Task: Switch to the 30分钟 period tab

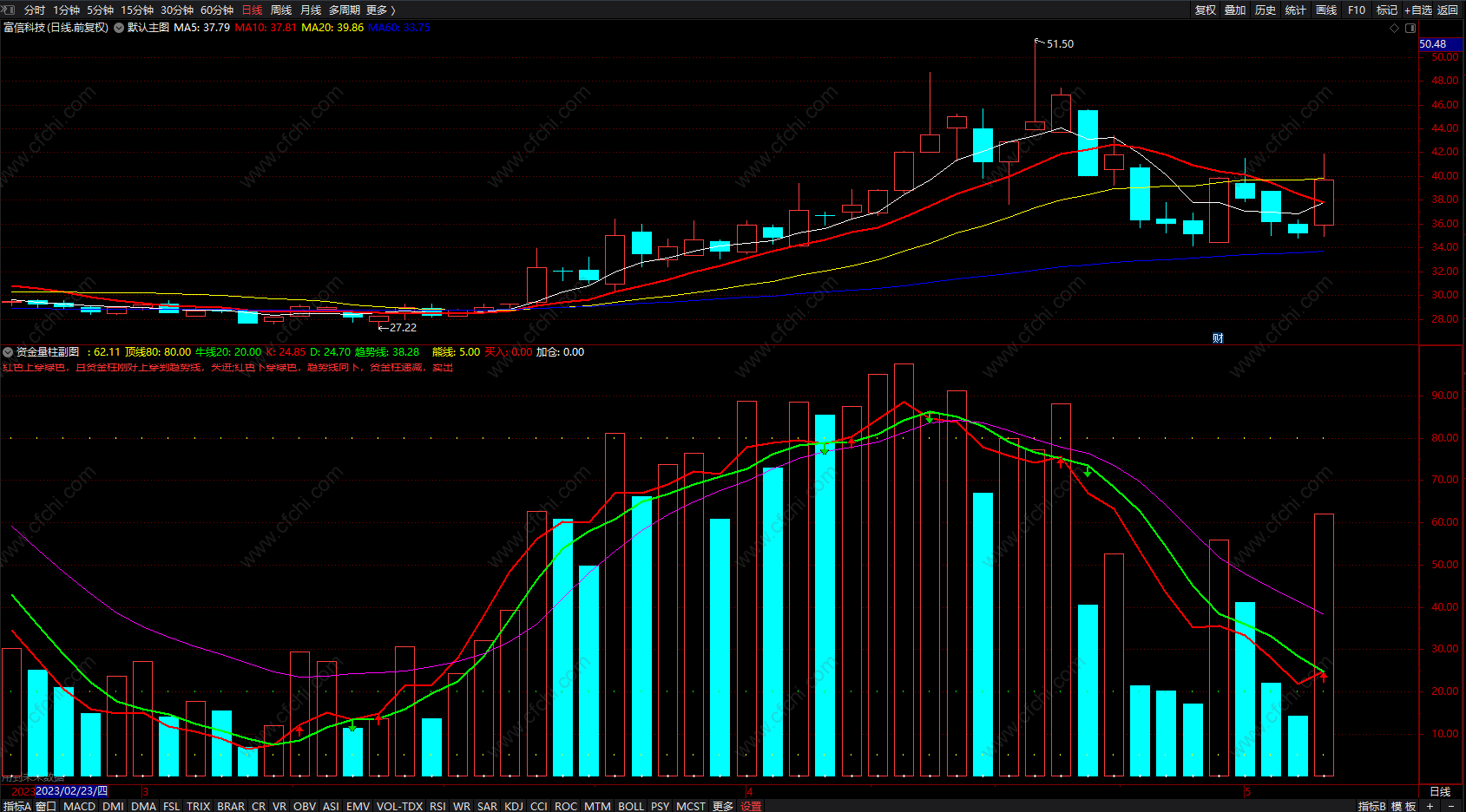Action: pos(177,10)
